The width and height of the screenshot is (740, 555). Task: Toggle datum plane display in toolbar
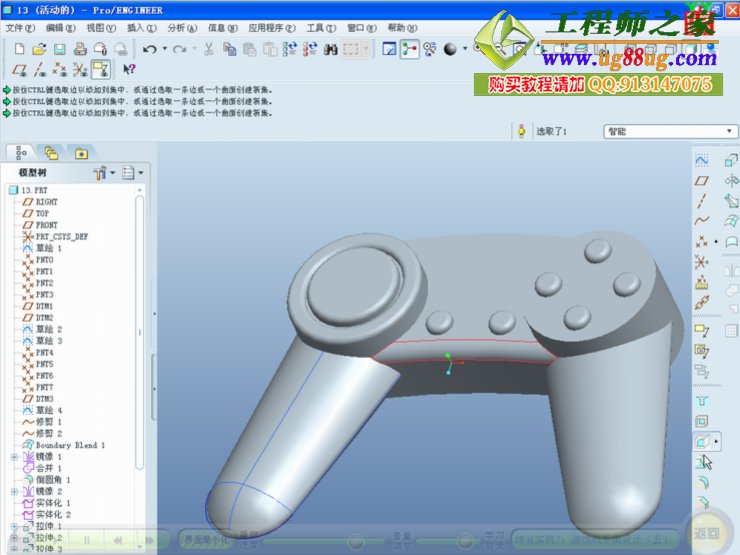17,69
